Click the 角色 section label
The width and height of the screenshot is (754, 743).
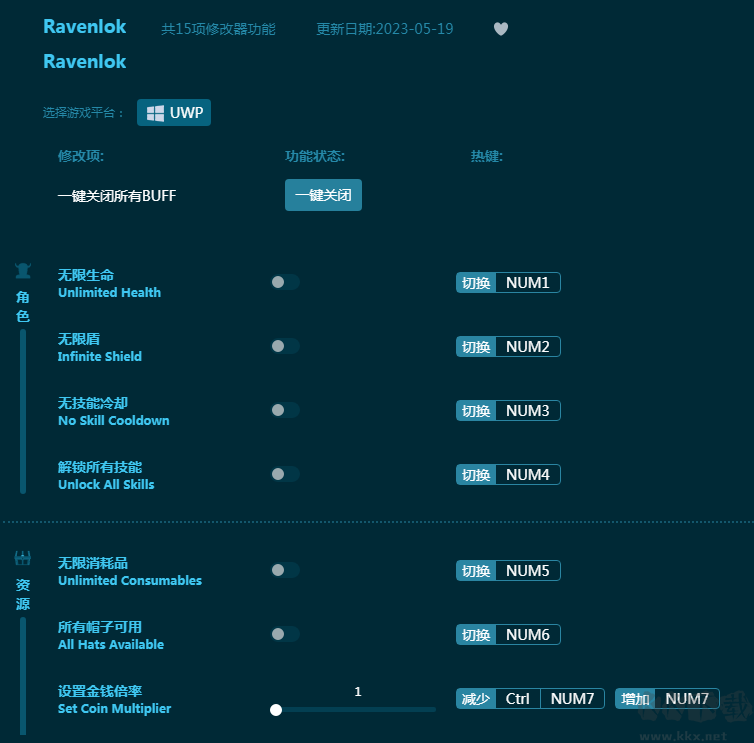click(23, 306)
